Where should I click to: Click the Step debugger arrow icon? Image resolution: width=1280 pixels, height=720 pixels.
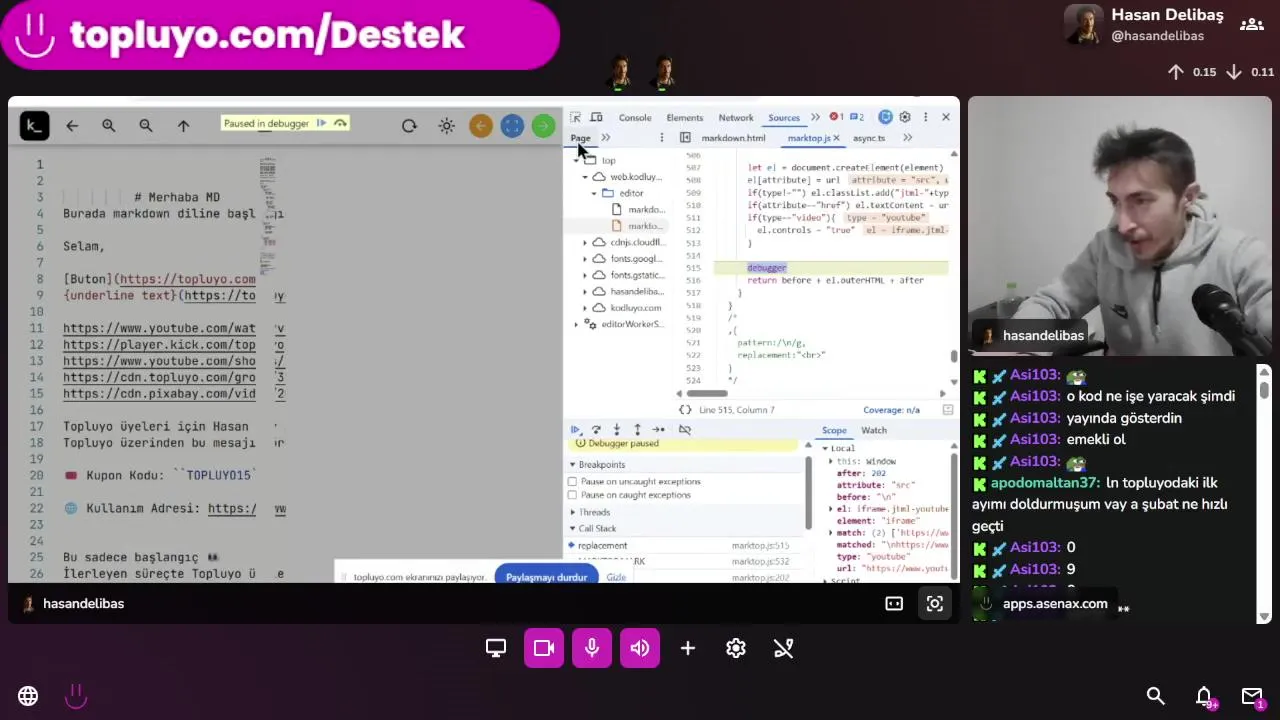(x=658, y=430)
